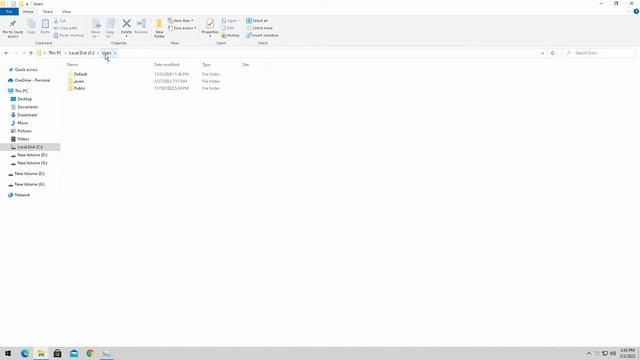This screenshot has height=360, width=640.
Task: Select Local Disk (C:) in navigation pane
Action: click(x=30, y=147)
